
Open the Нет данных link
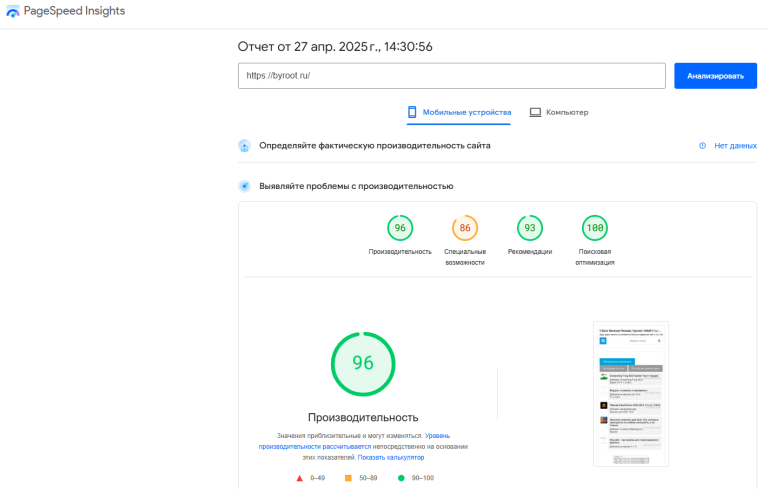tap(735, 146)
